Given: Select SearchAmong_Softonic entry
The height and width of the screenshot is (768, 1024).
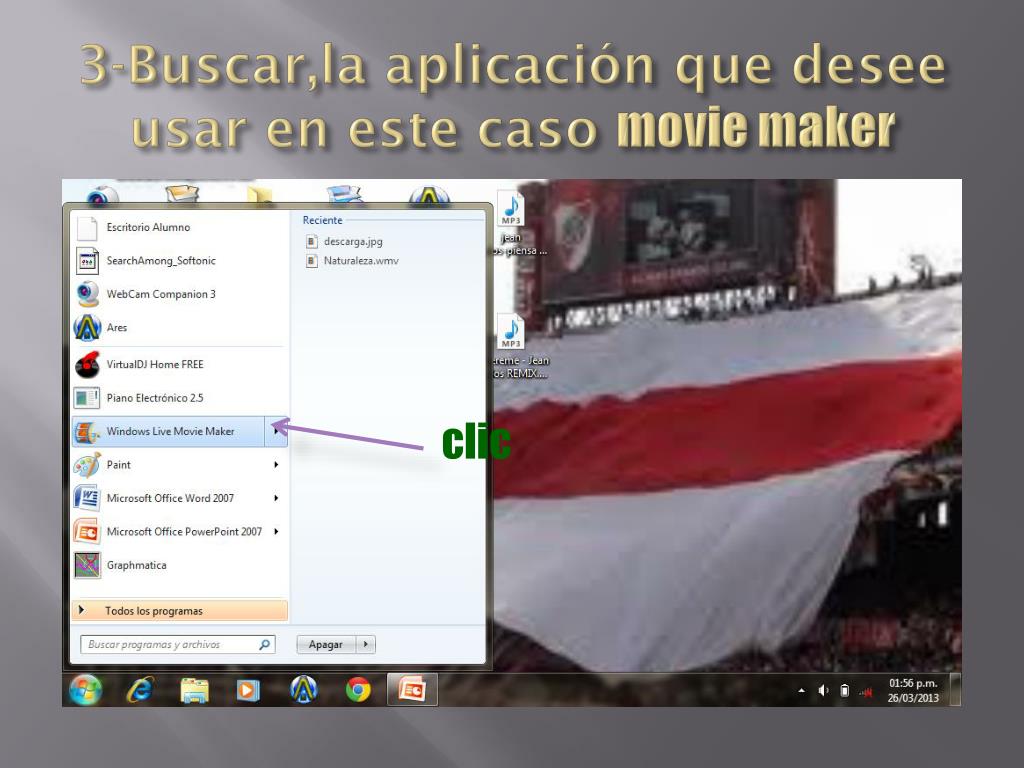Looking at the screenshot, I should point(179,261).
